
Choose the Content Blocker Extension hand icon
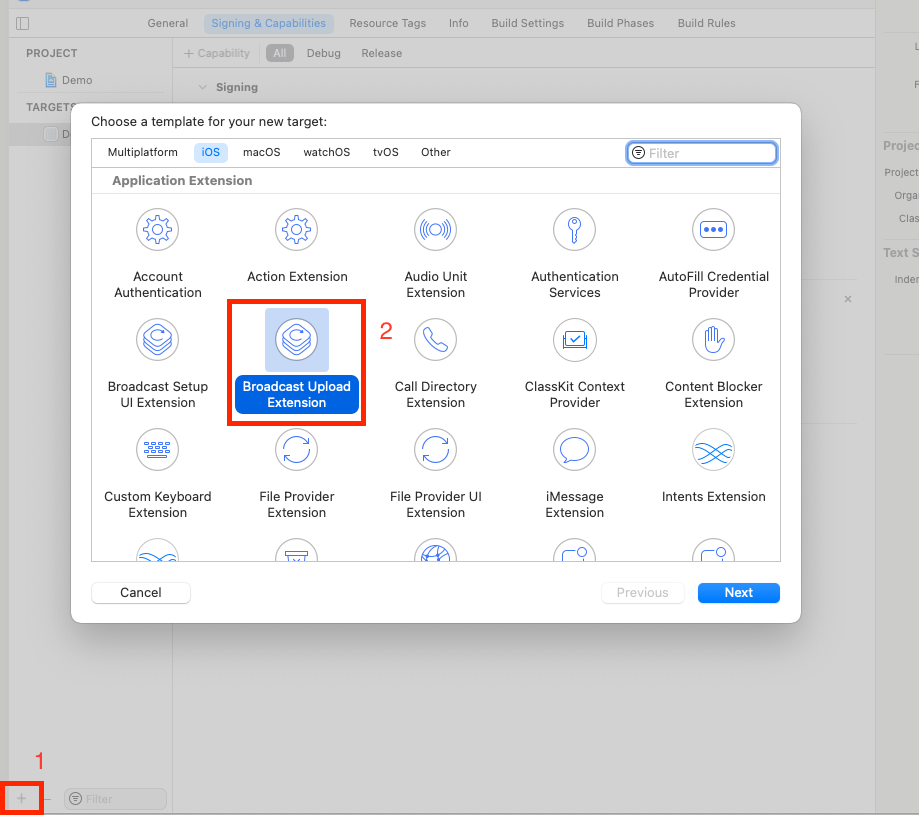(x=713, y=339)
